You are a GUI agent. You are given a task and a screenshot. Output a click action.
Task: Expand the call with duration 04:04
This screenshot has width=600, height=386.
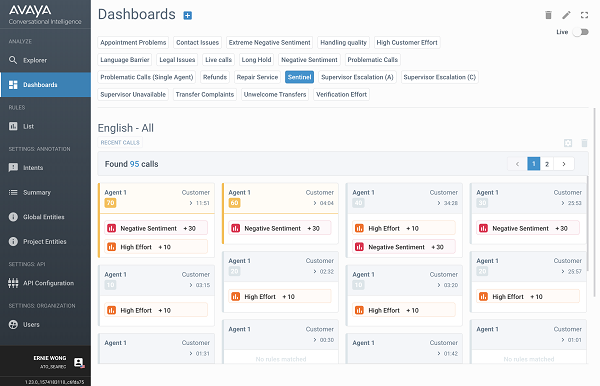315,203
